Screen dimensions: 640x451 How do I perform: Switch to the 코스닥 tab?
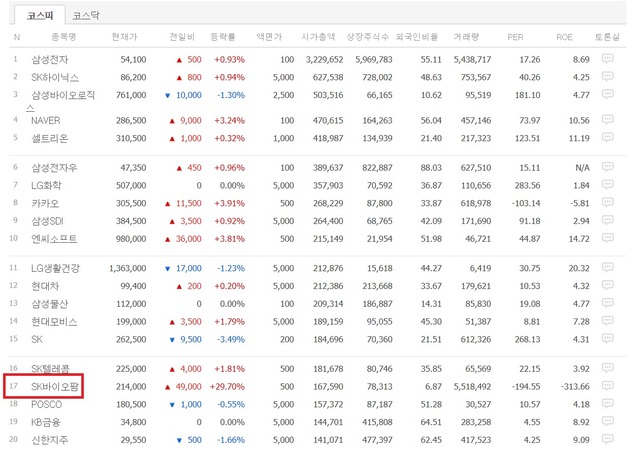[86, 16]
